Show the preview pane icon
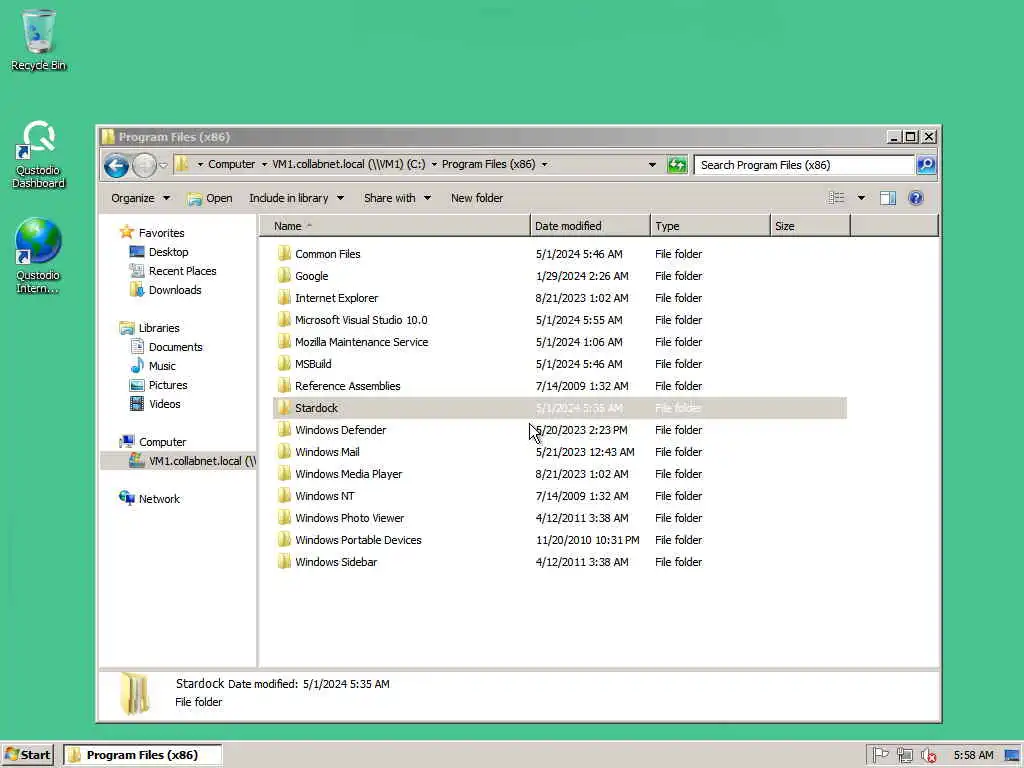The width and height of the screenshot is (1024, 768). click(x=888, y=199)
